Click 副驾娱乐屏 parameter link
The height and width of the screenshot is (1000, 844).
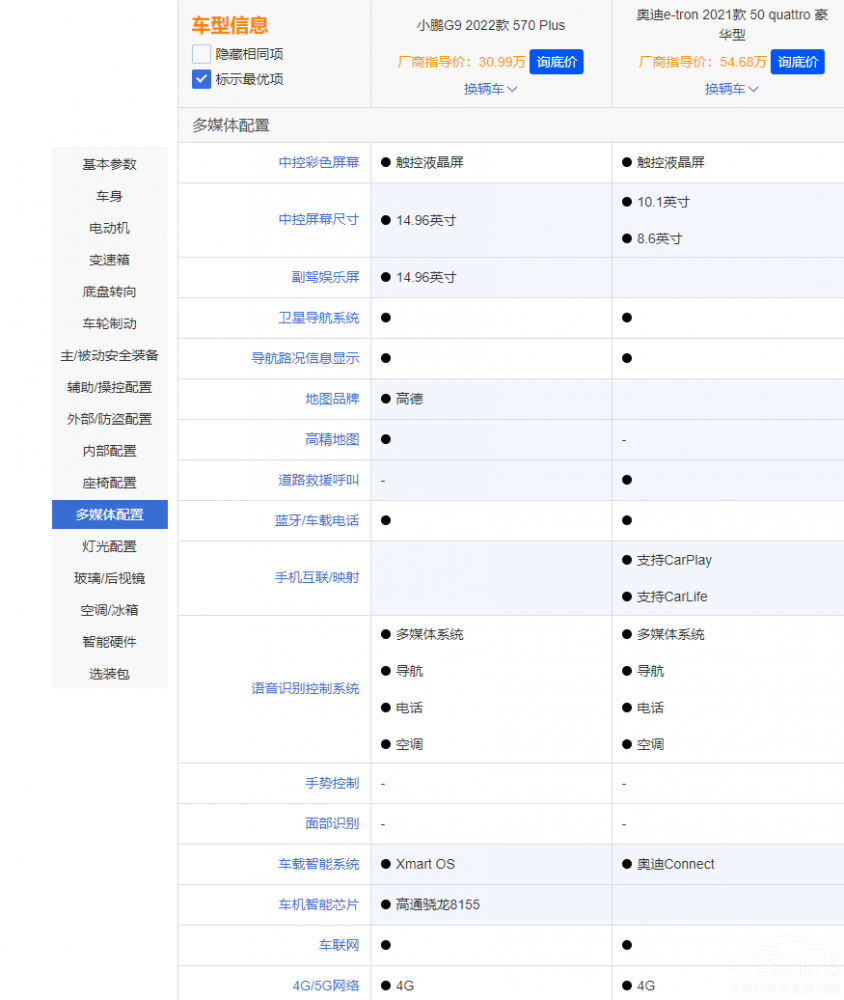click(325, 277)
